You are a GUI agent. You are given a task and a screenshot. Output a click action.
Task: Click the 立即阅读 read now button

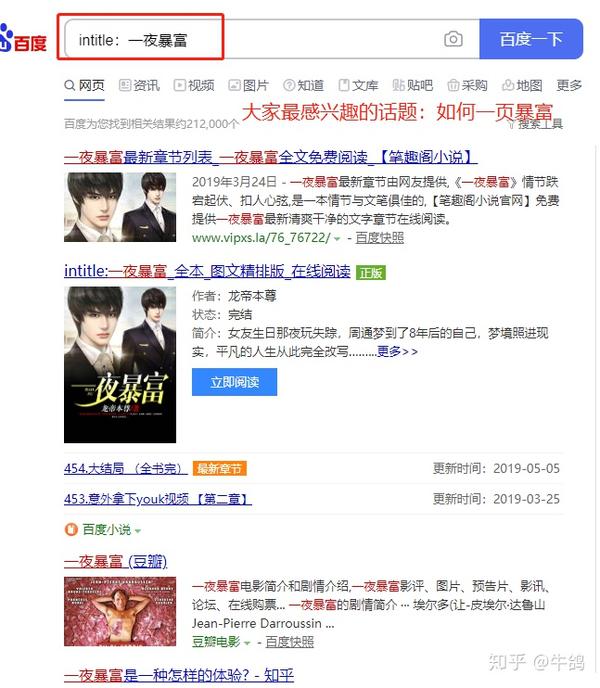pos(234,382)
